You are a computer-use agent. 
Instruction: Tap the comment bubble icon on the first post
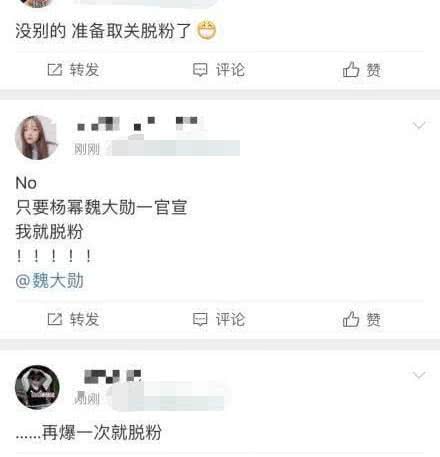200,70
